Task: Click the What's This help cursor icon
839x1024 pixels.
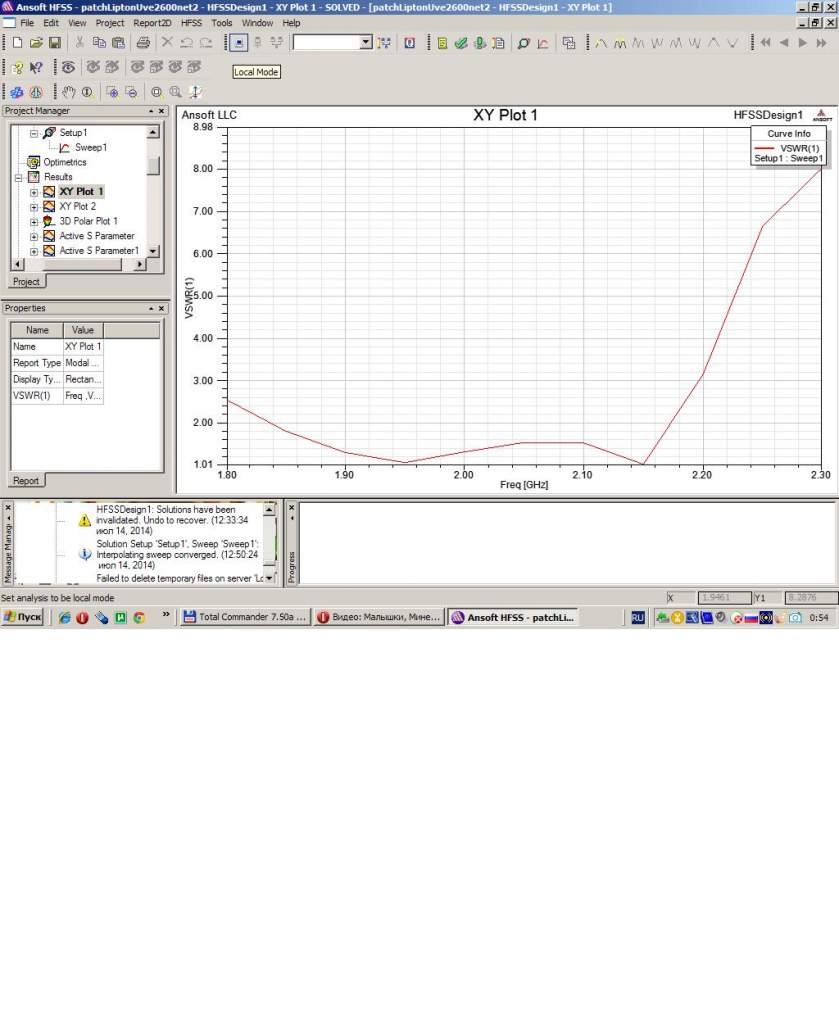Action: click(x=37, y=67)
